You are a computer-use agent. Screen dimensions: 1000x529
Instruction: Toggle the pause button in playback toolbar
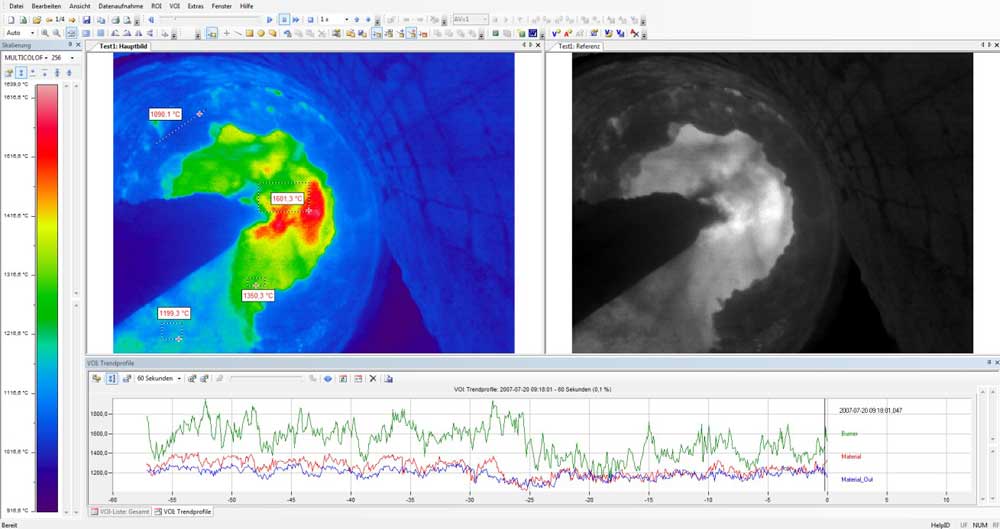pos(284,20)
